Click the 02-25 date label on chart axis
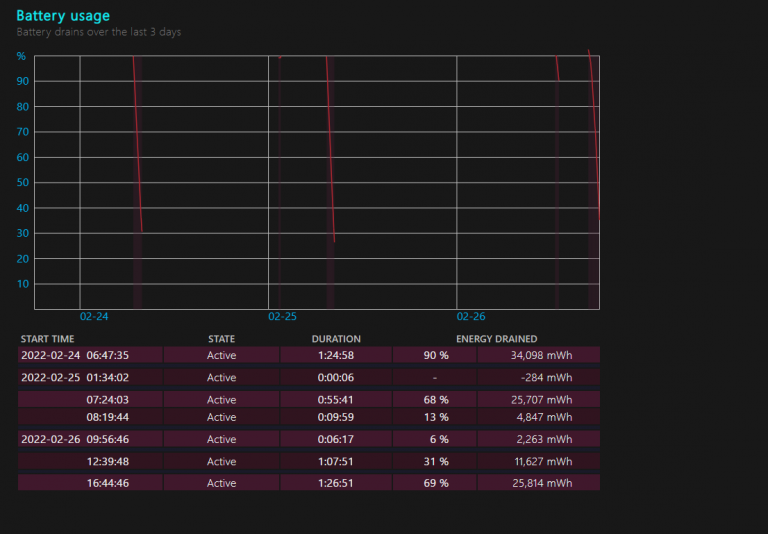This screenshot has height=534, width=768. (x=283, y=316)
